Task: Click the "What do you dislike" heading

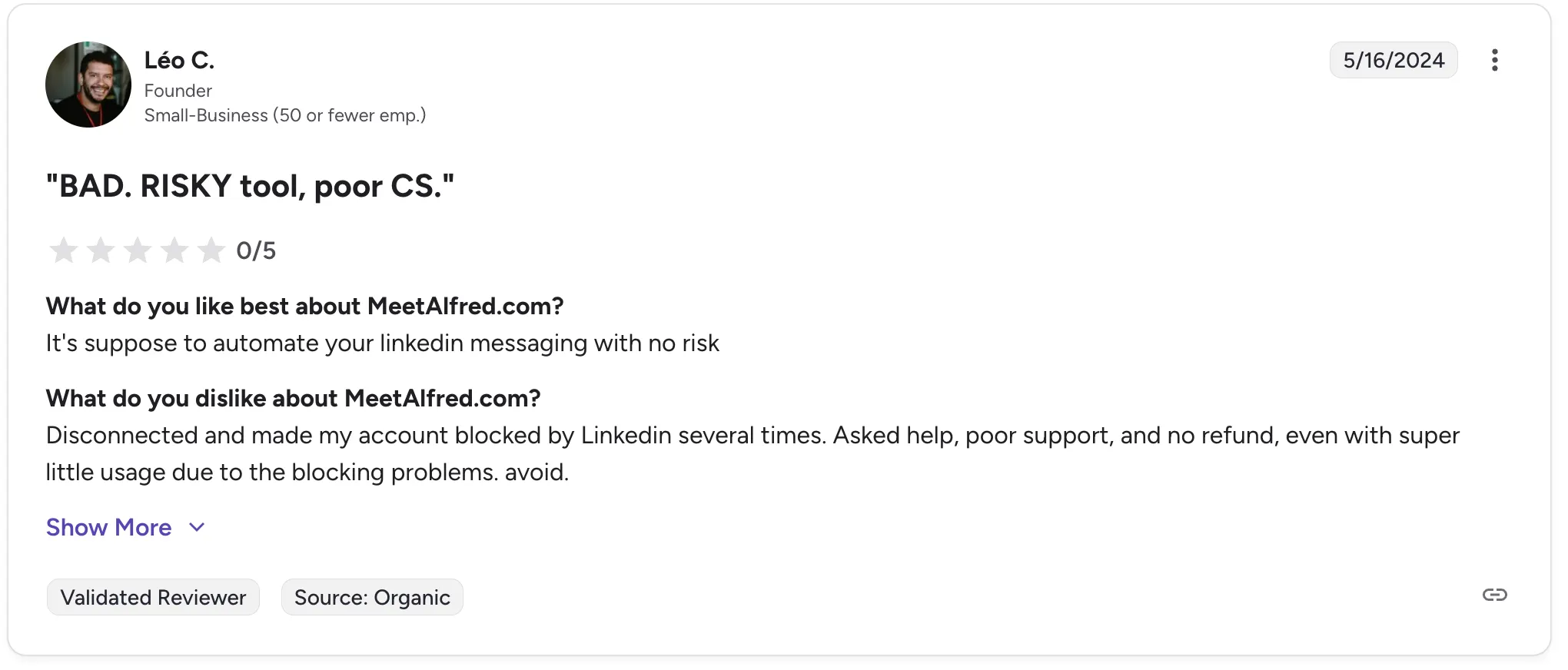Action: point(293,398)
